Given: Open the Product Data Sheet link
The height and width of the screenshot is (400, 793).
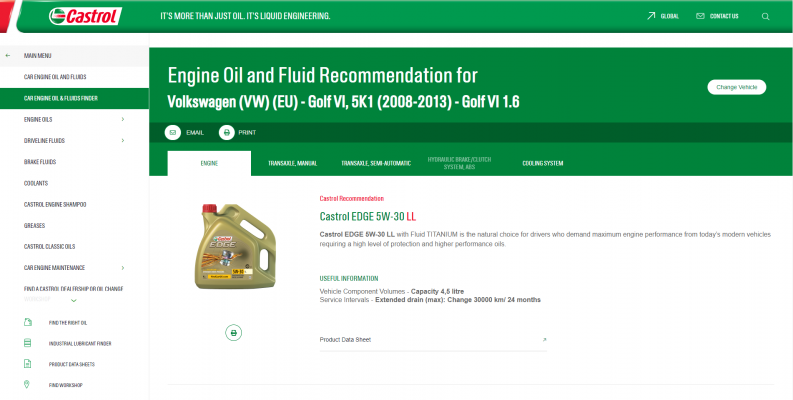Looking at the screenshot, I should (x=433, y=340).
